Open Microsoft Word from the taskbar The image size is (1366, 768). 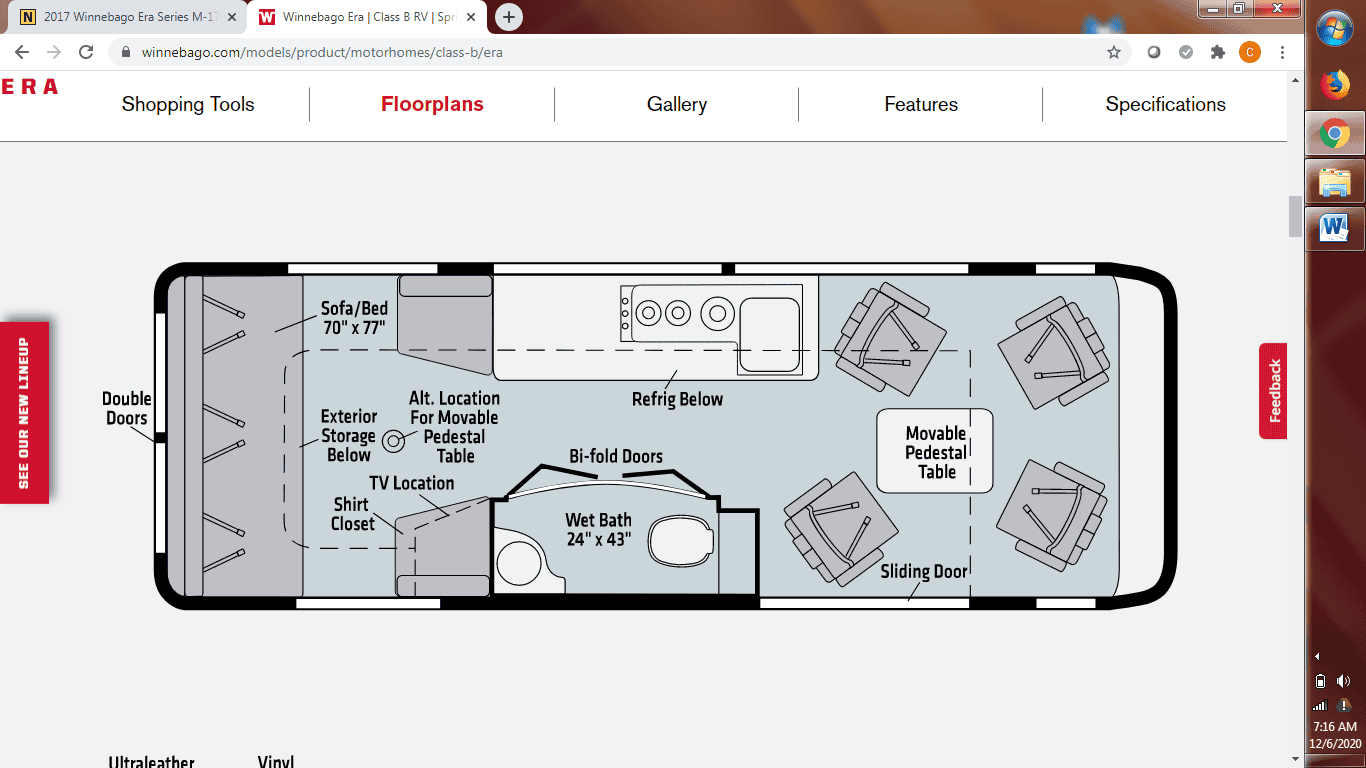pos(1335,229)
